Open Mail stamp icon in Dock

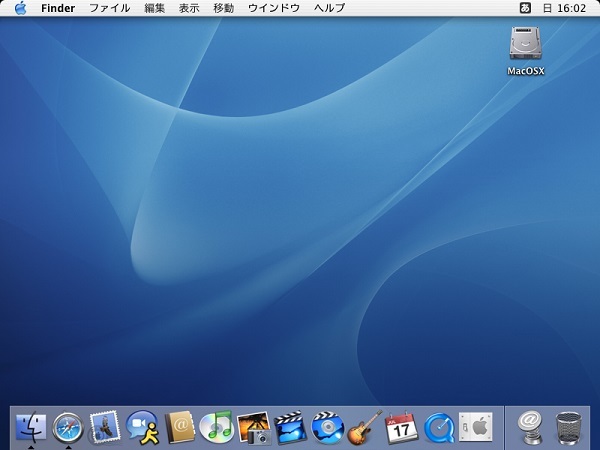[x=105, y=426]
